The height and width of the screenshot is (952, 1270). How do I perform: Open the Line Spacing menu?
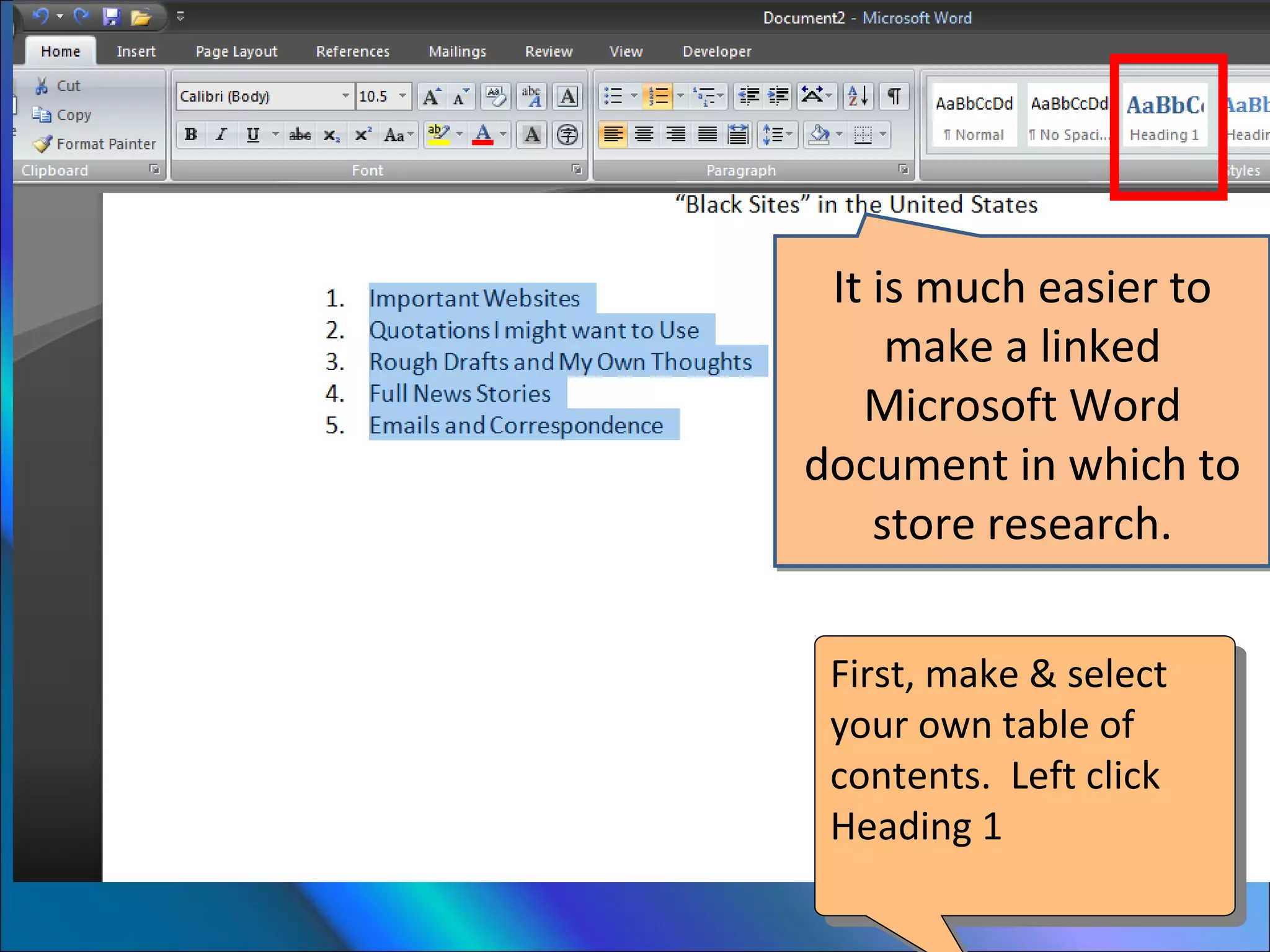pos(777,134)
